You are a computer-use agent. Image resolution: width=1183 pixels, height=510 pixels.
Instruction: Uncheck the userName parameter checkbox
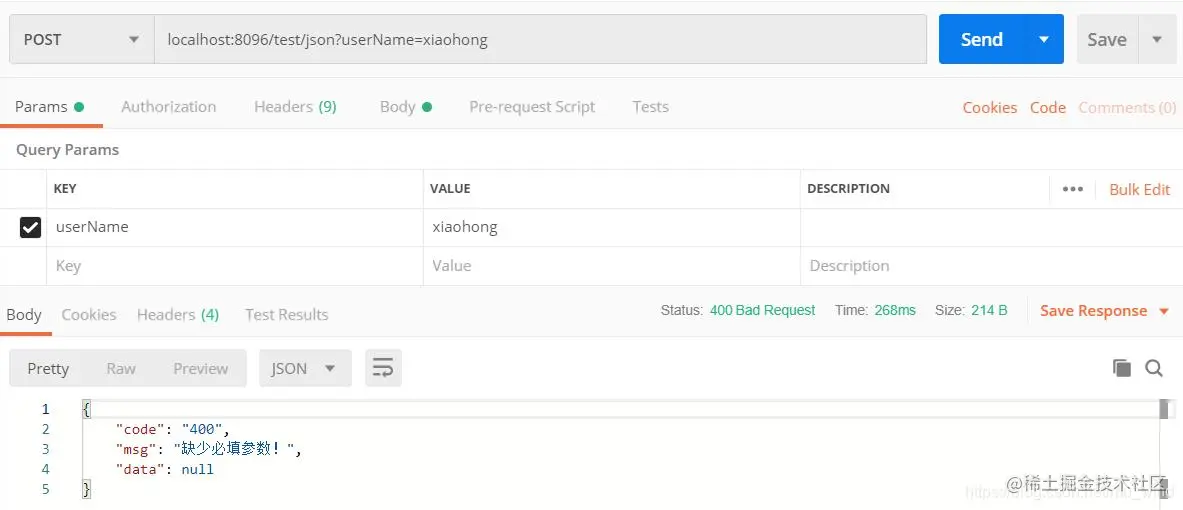pyautogui.click(x=30, y=227)
